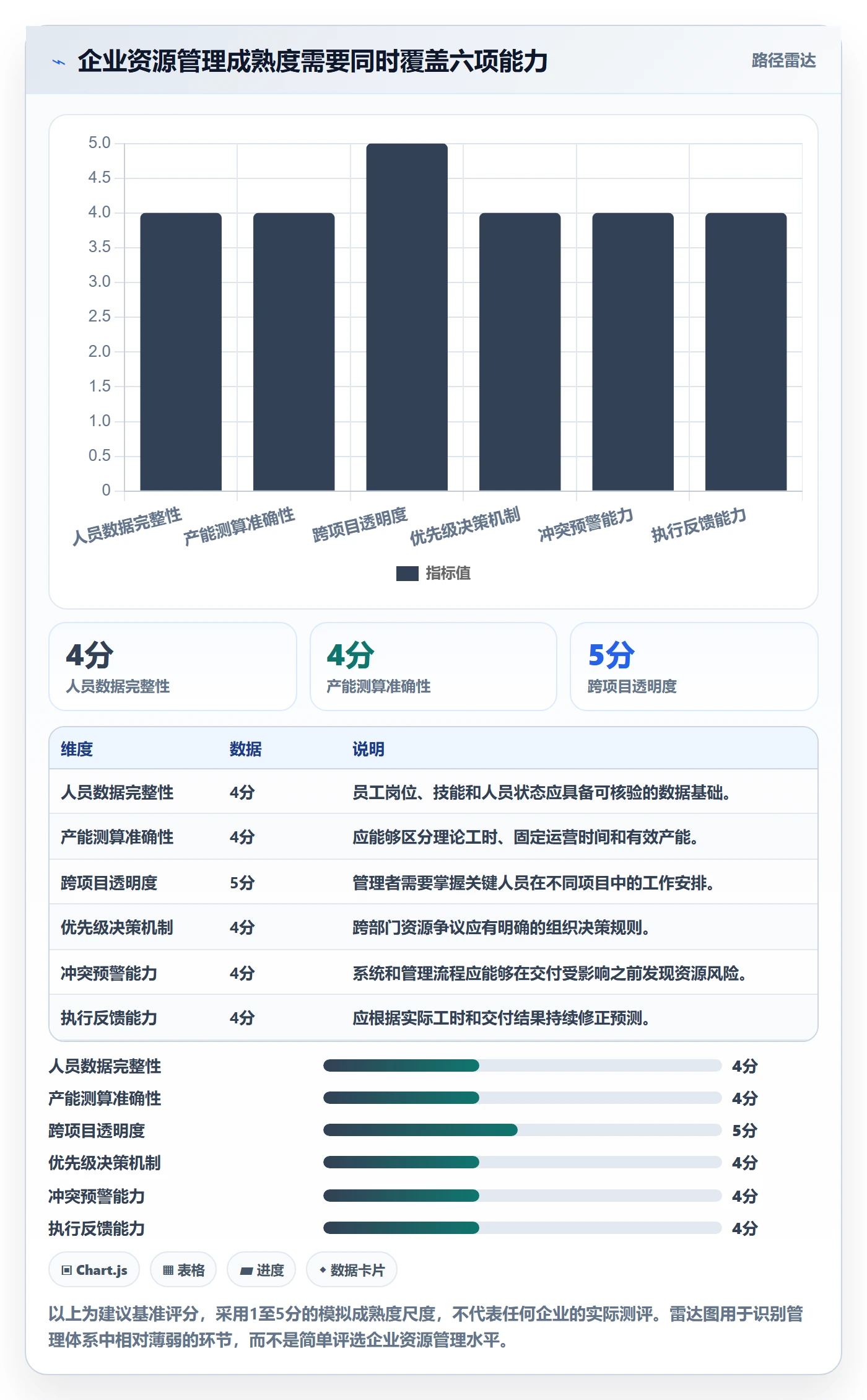Click x-axis label 跨项目透明度
Viewport: 867px width, 1400px height.
(x=360, y=524)
